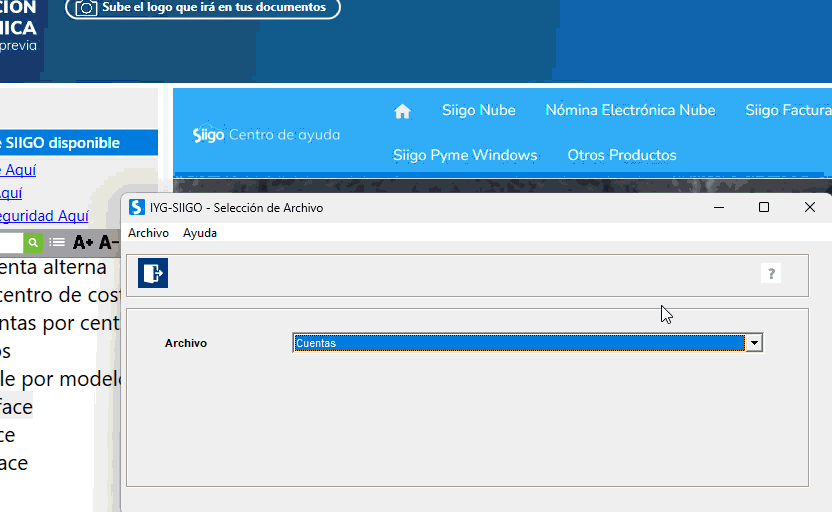The image size is (832, 512).
Task: Select the centro de cos list item
Action: coord(60,295)
